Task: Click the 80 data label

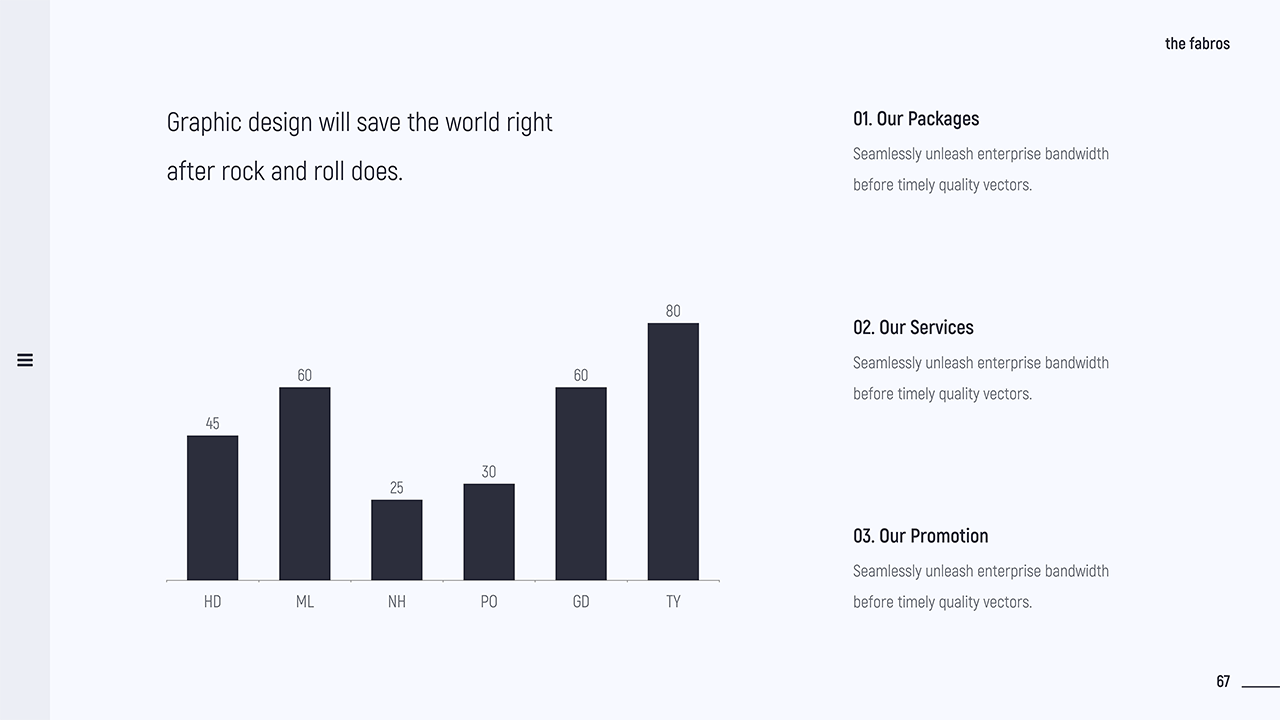Action: (x=673, y=311)
